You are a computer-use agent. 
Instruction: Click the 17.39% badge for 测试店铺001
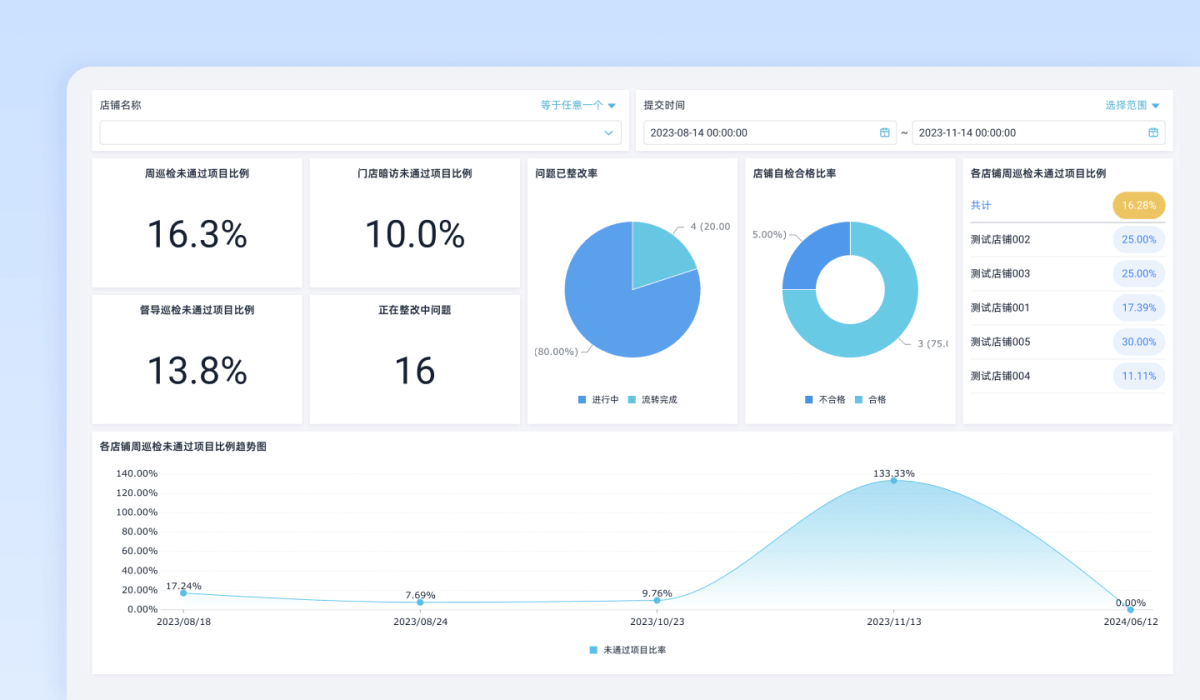(x=1139, y=308)
